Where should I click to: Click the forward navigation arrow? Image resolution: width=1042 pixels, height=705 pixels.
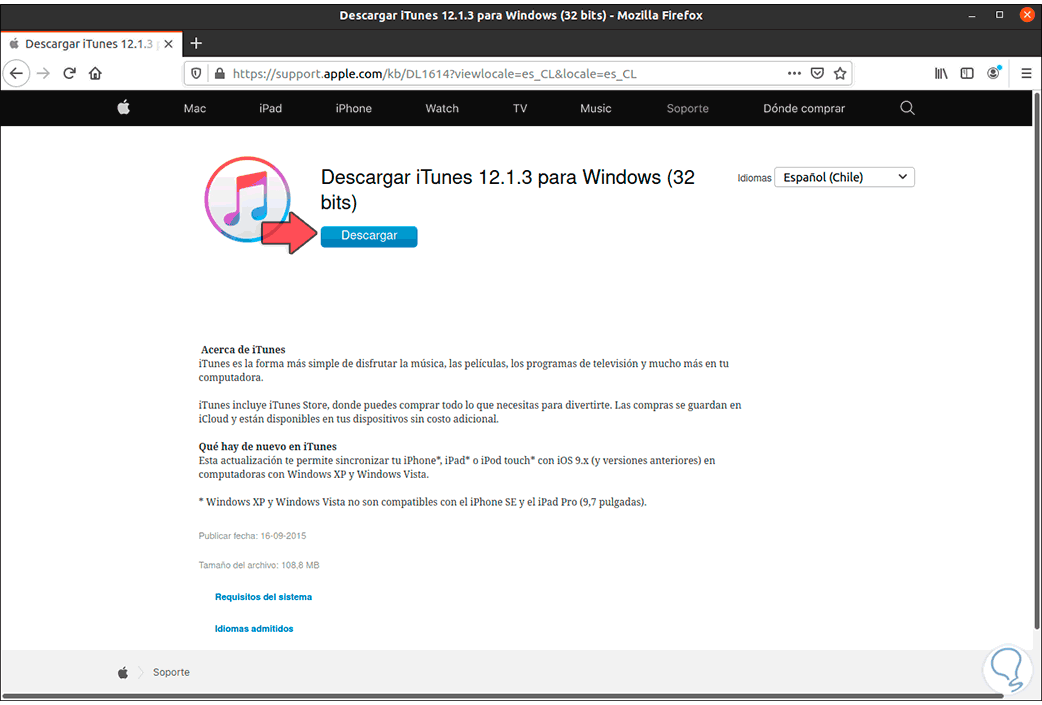43,74
